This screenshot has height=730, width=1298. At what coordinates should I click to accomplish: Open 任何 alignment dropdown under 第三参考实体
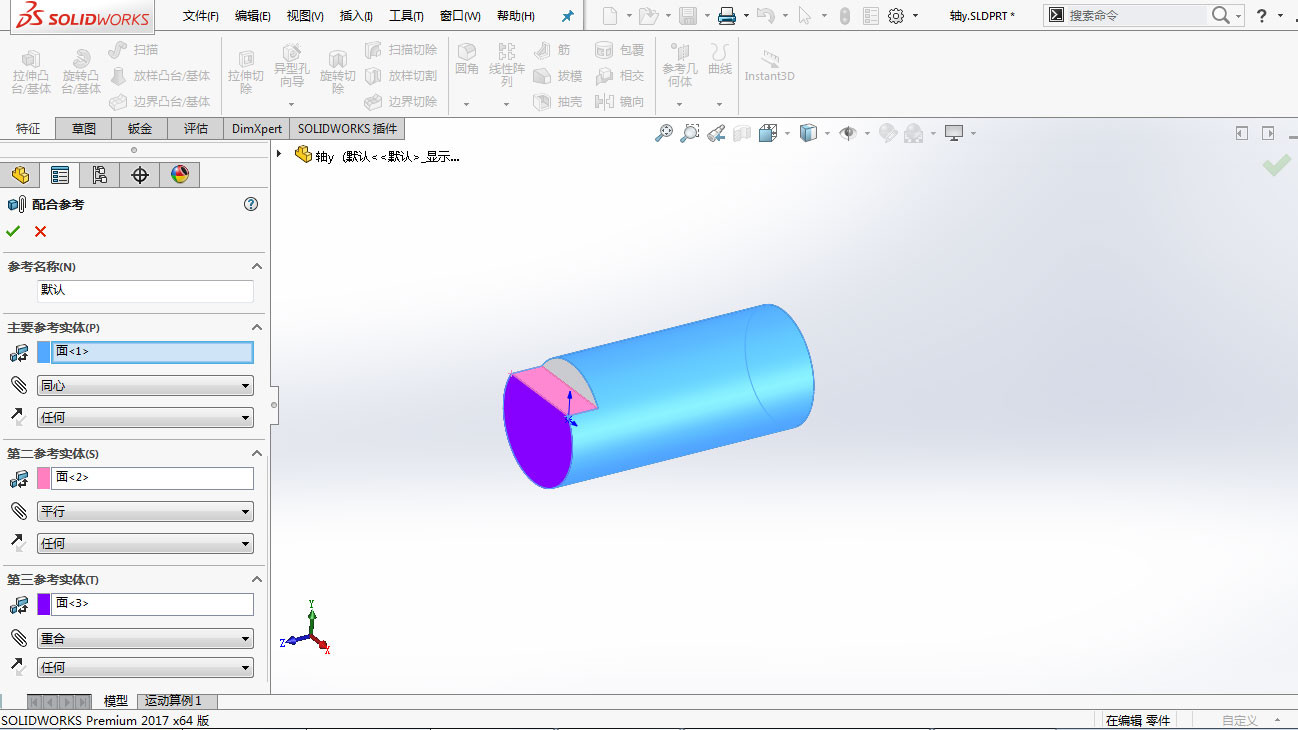[x=145, y=667]
